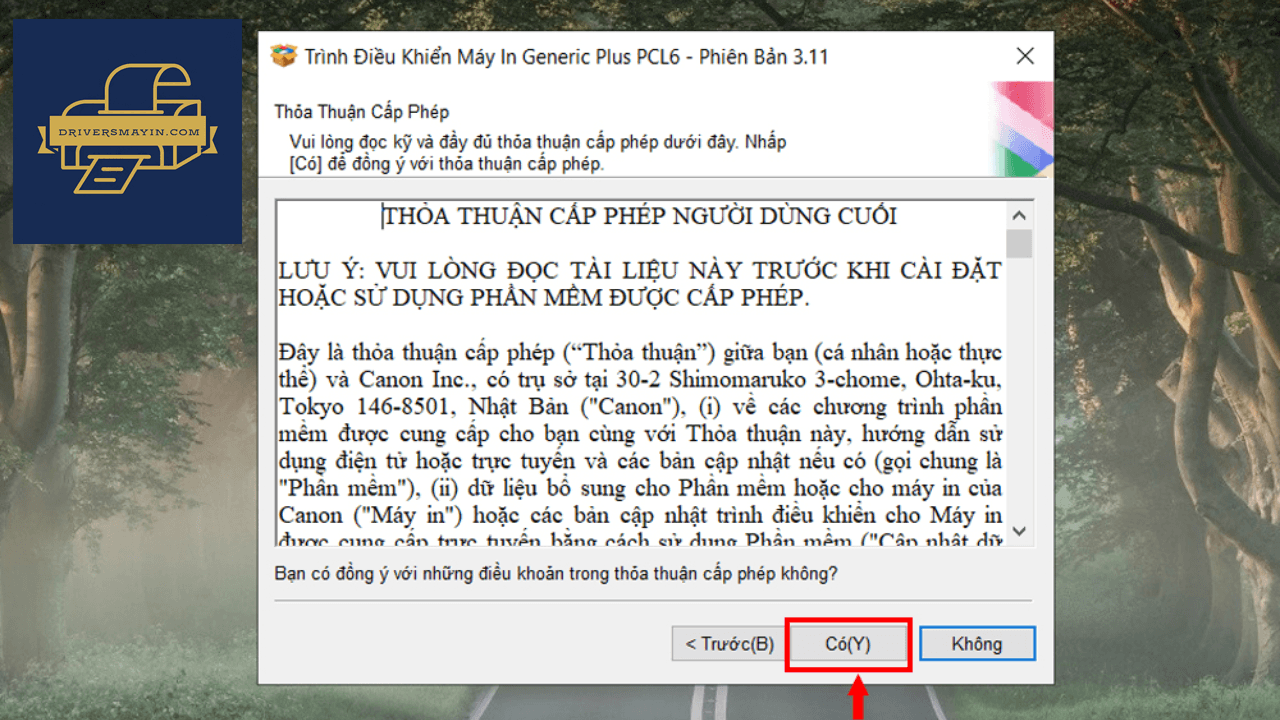
Task: Click the Không button to decline the agreement
Action: pyautogui.click(x=977, y=644)
